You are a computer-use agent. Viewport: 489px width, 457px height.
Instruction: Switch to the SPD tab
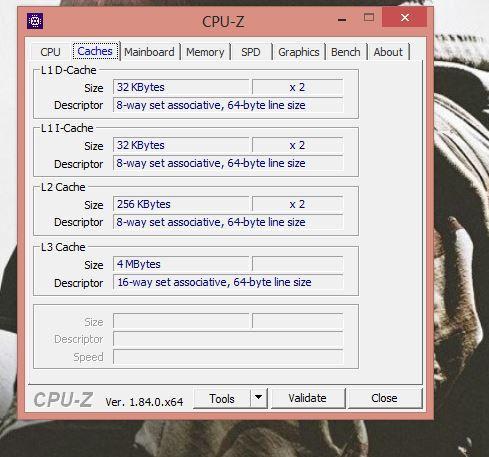click(251, 52)
